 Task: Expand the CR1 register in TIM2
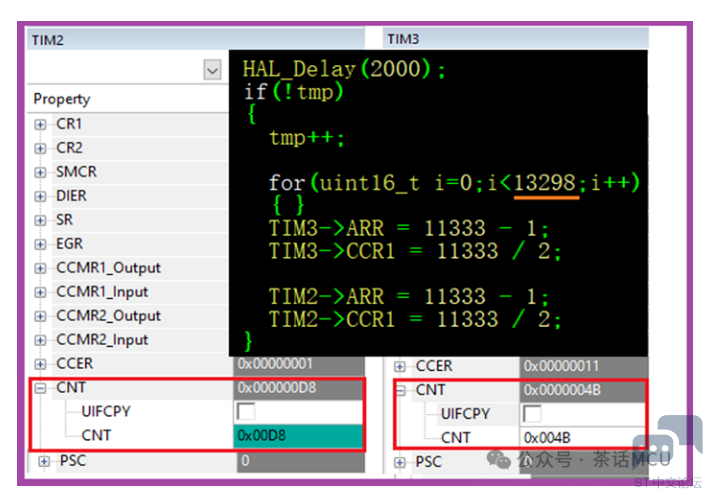(x=41, y=124)
